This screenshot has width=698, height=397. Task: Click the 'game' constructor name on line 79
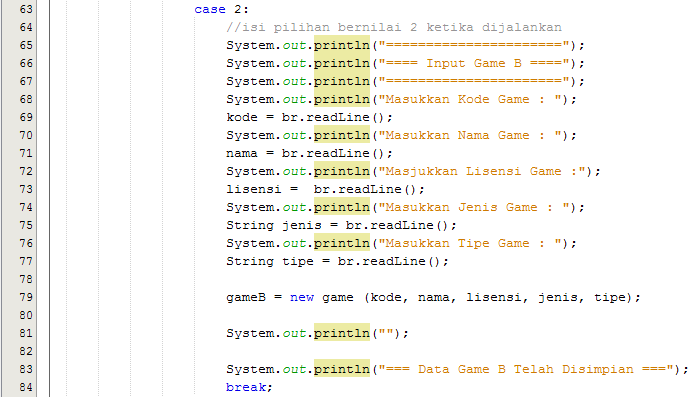click(338, 297)
